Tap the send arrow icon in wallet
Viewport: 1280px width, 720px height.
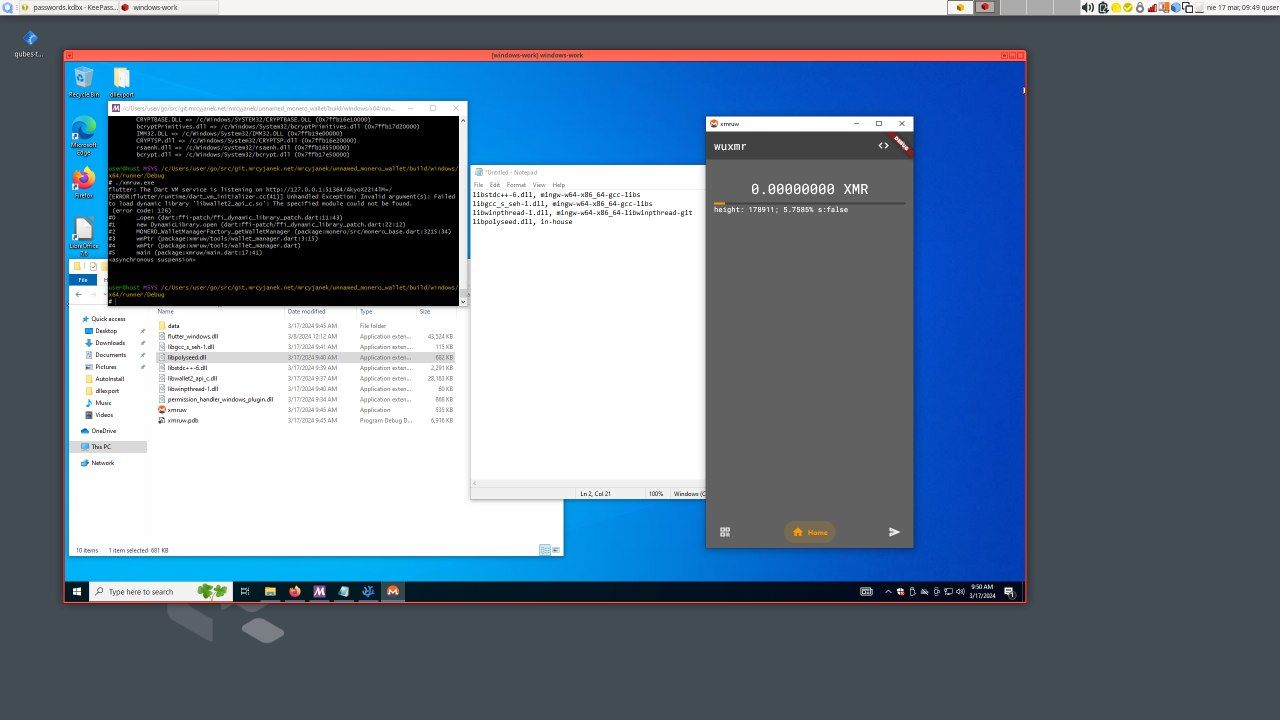pyautogui.click(x=894, y=532)
